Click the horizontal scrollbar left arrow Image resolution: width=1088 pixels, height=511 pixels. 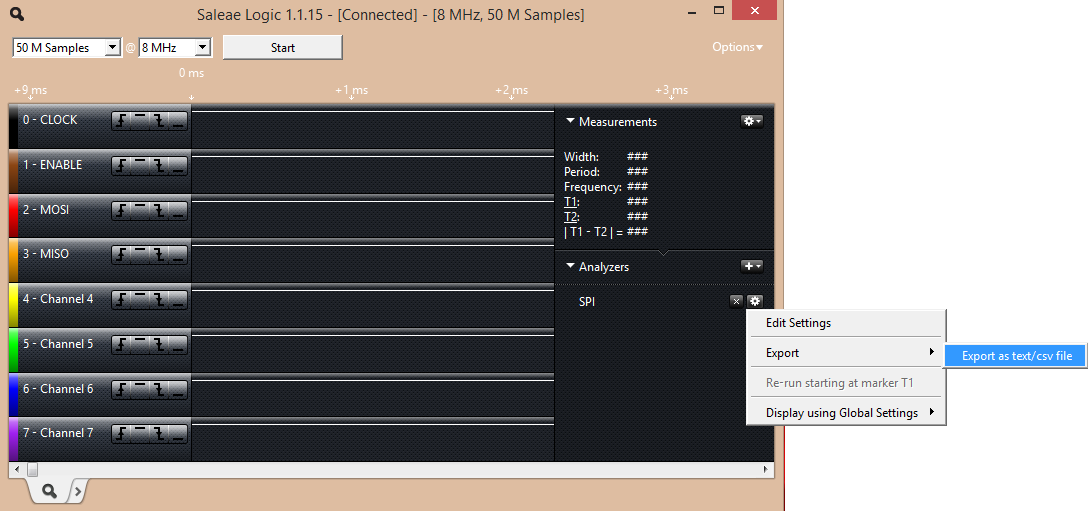pyautogui.click(x=16, y=469)
